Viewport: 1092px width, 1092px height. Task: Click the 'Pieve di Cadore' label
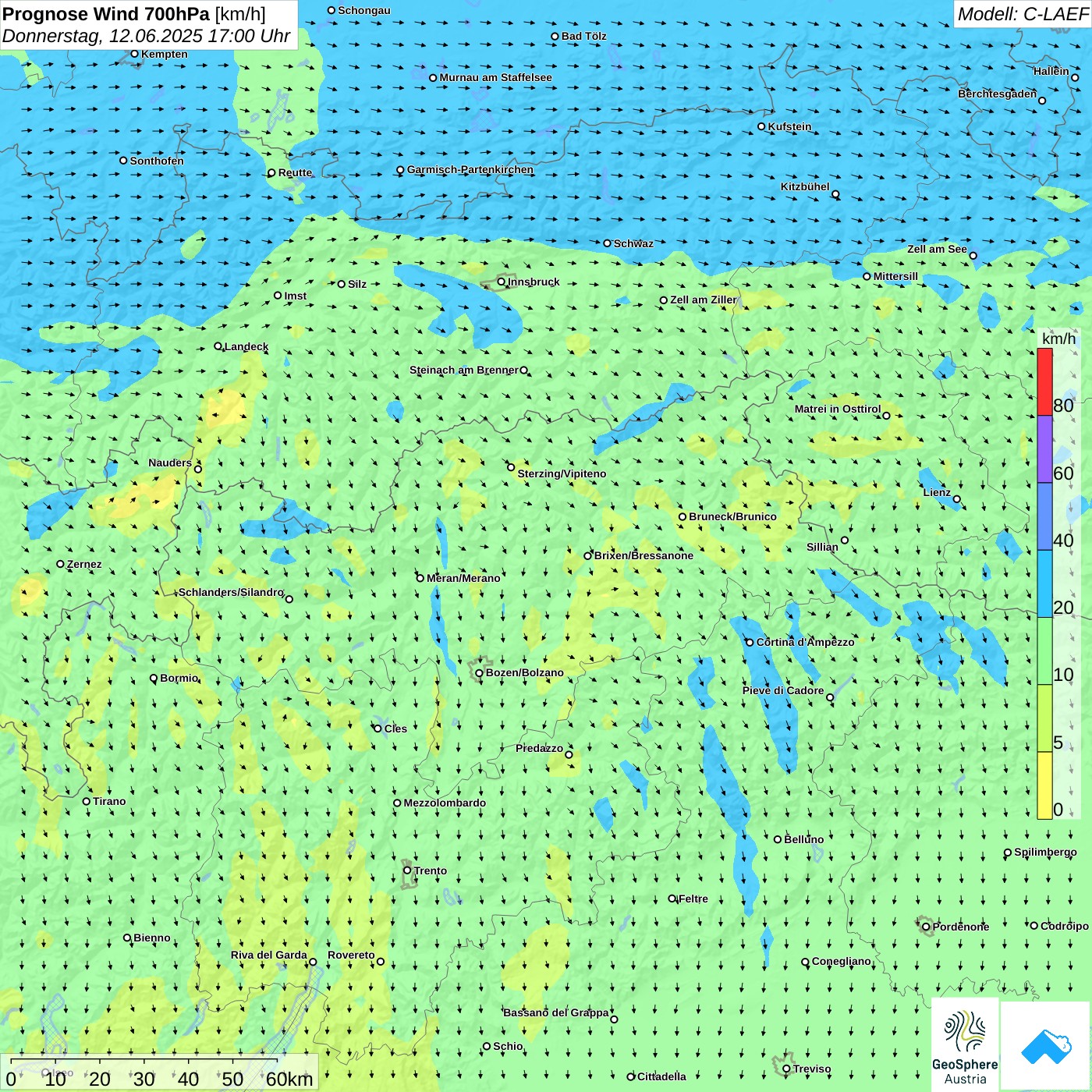(x=783, y=690)
